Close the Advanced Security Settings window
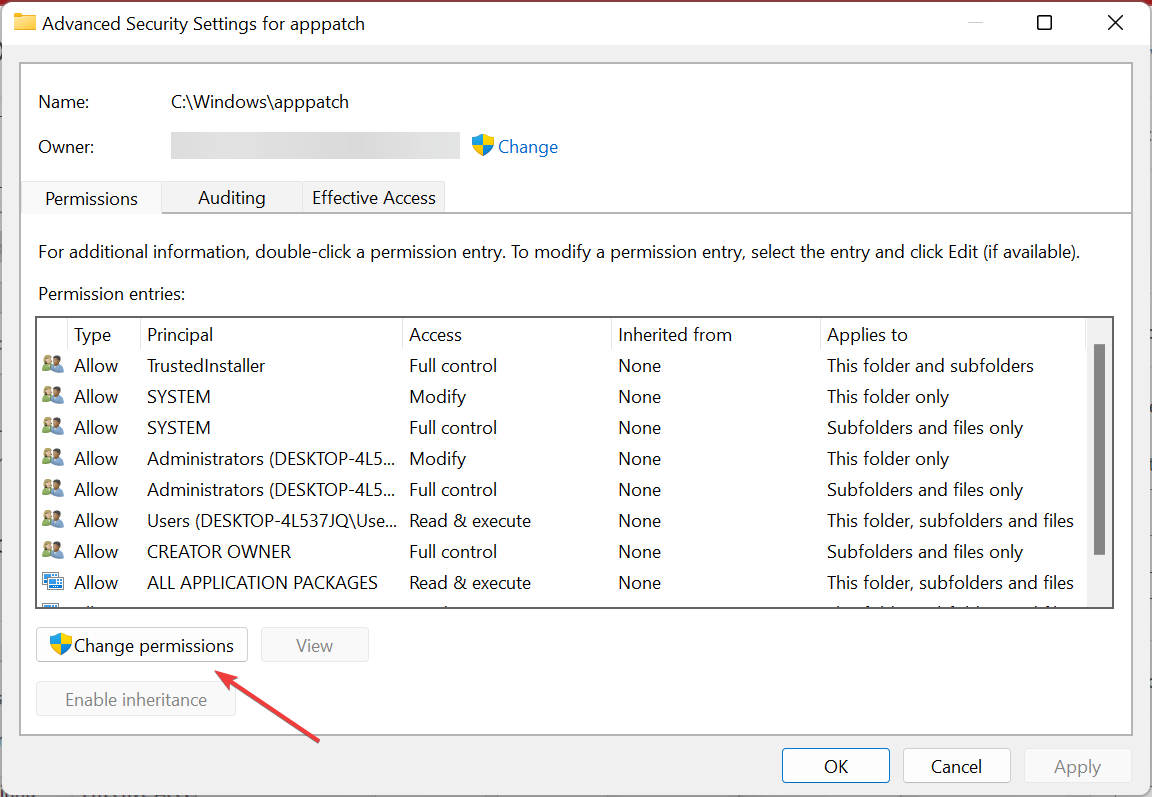The width and height of the screenshot is (1152, 797). [x=1115, y=23]
